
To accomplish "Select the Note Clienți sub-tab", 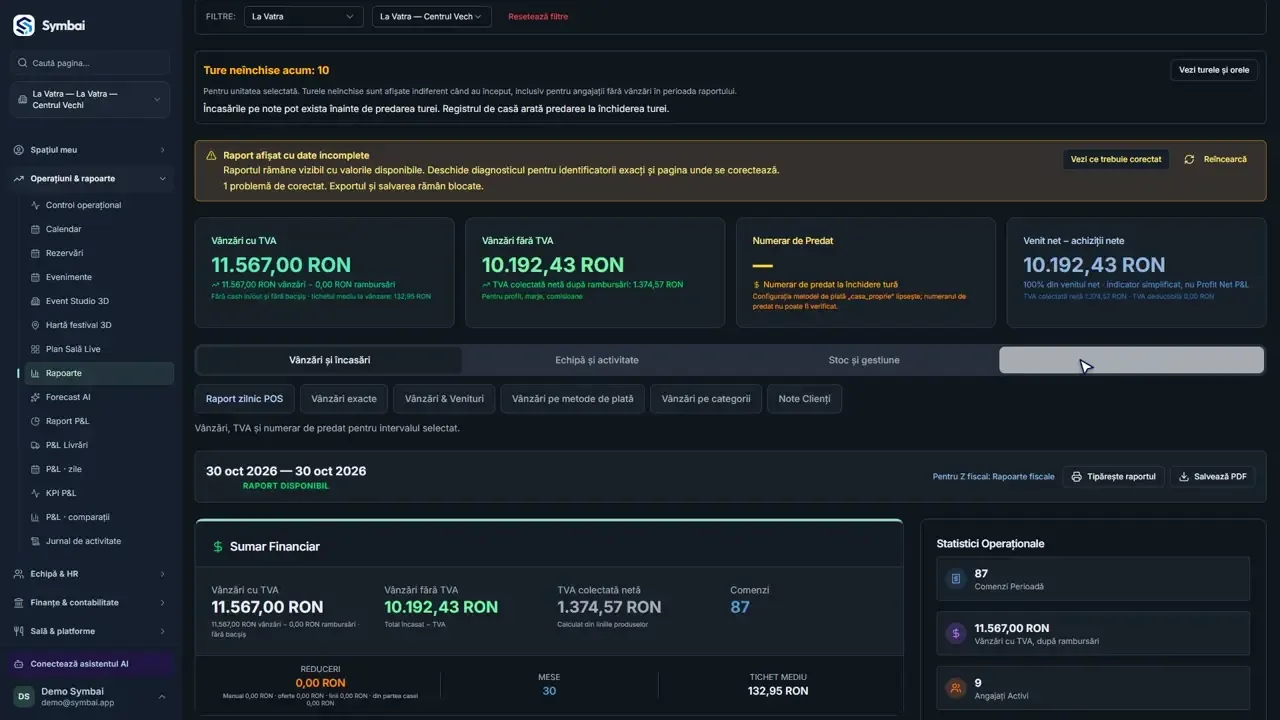I will 804,399.
